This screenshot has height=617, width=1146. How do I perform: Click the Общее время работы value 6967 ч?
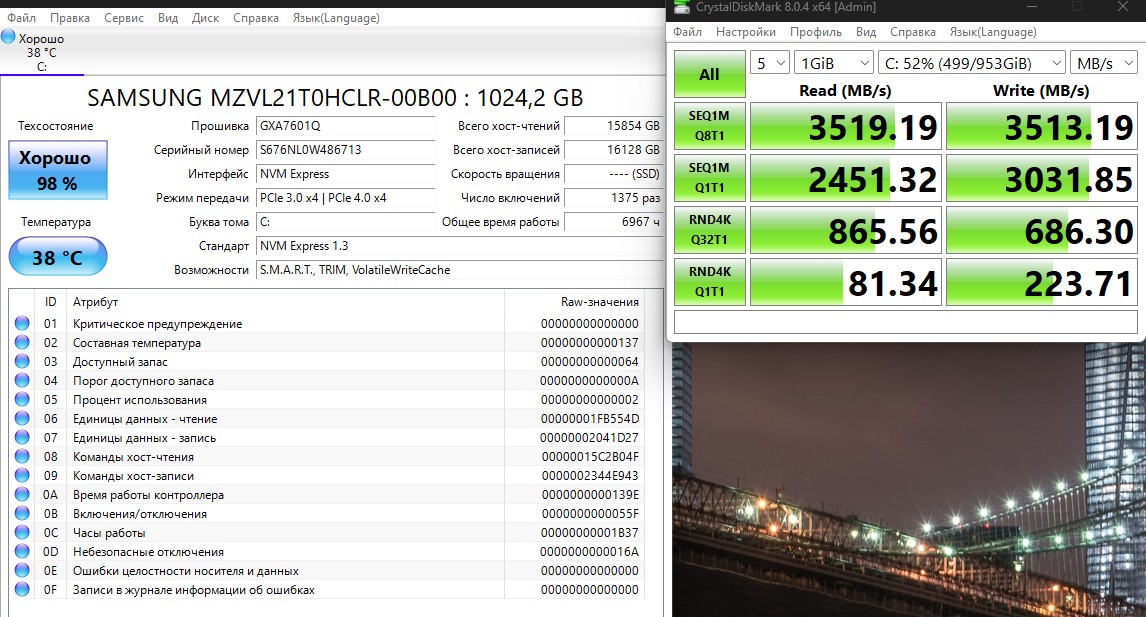click(614, 222)
